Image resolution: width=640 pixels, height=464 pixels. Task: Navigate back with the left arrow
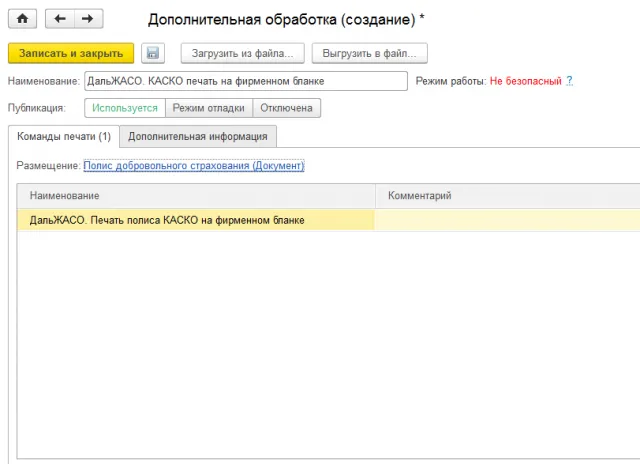click(60, 19)
